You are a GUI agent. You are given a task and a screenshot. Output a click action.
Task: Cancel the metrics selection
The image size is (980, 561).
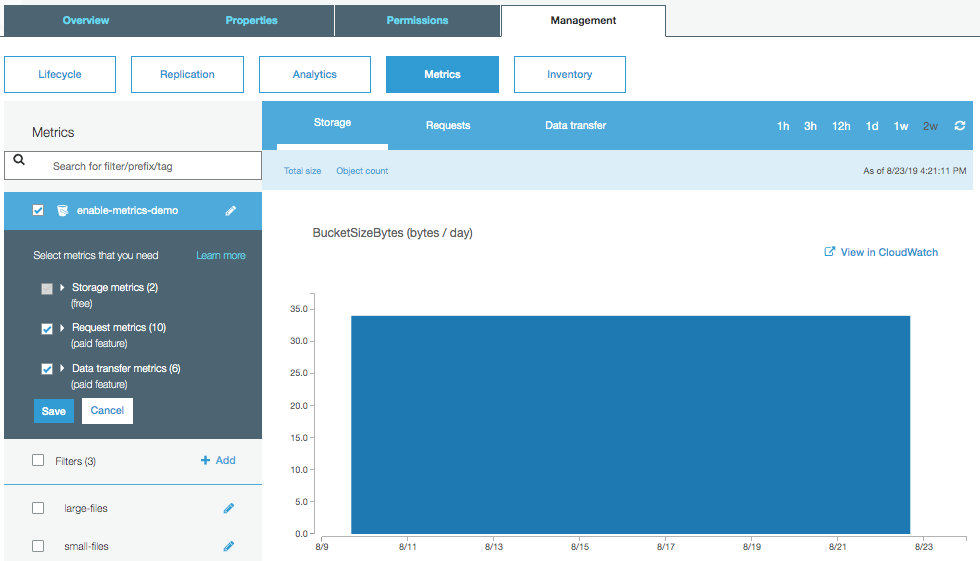108,410
